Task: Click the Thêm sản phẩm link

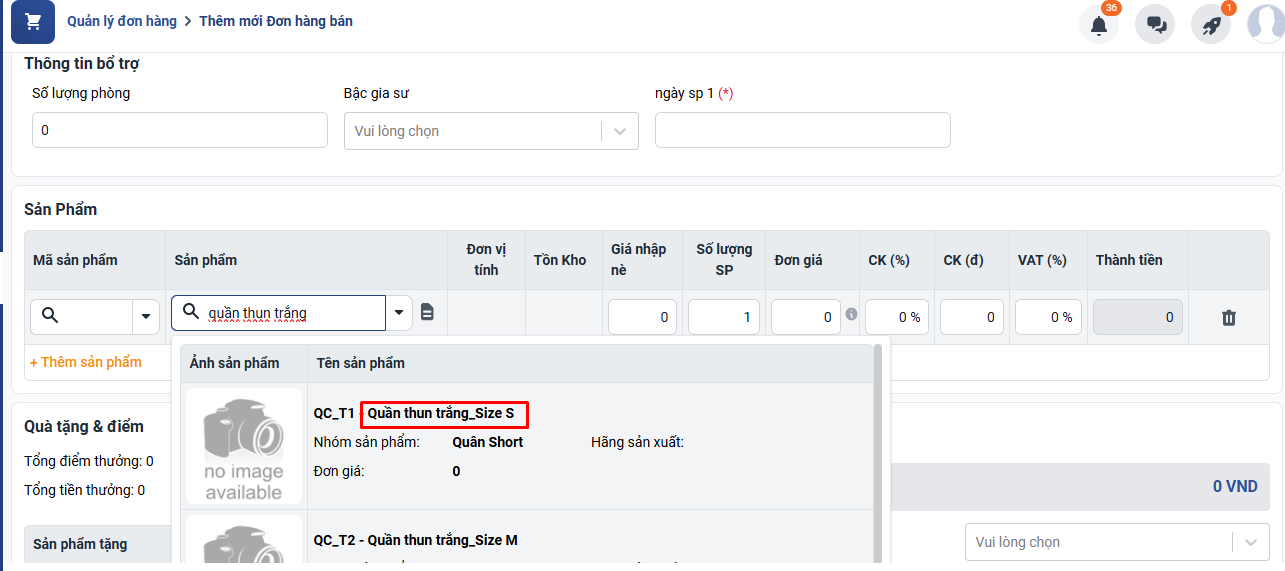Action: tap(86, 362)
